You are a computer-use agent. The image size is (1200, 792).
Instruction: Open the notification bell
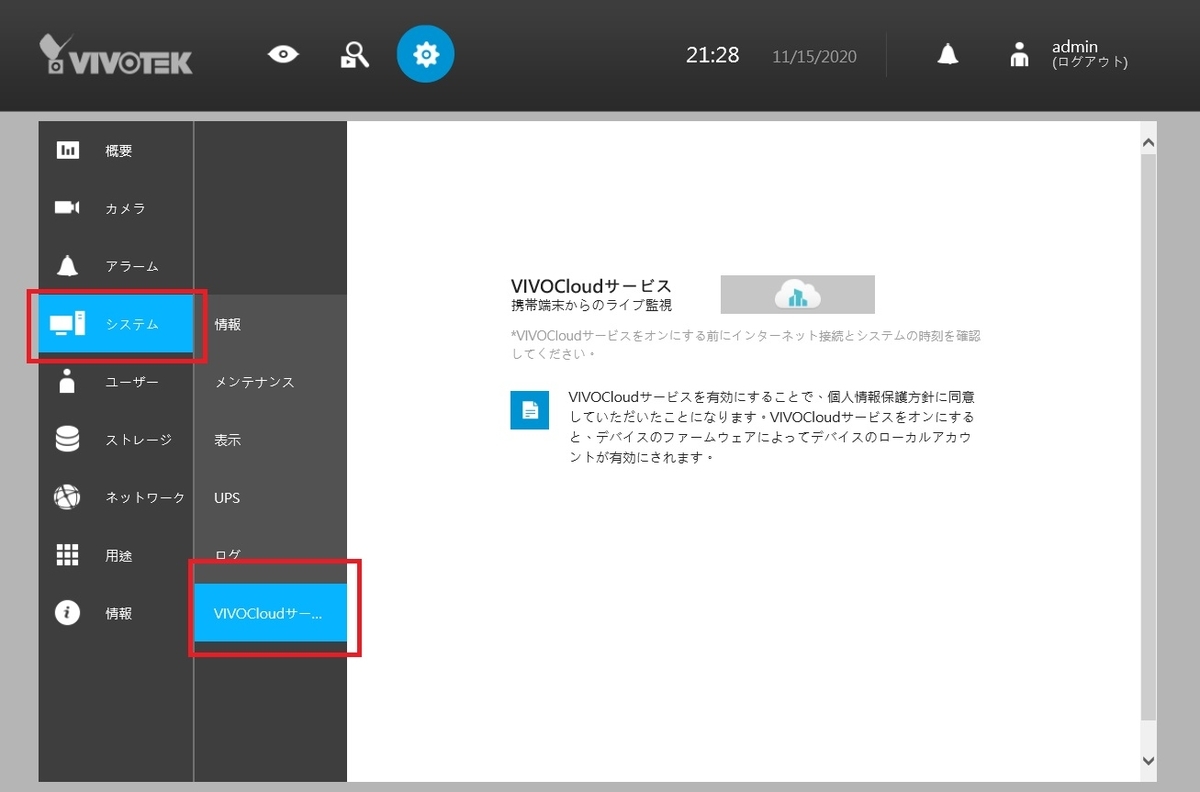948,55
